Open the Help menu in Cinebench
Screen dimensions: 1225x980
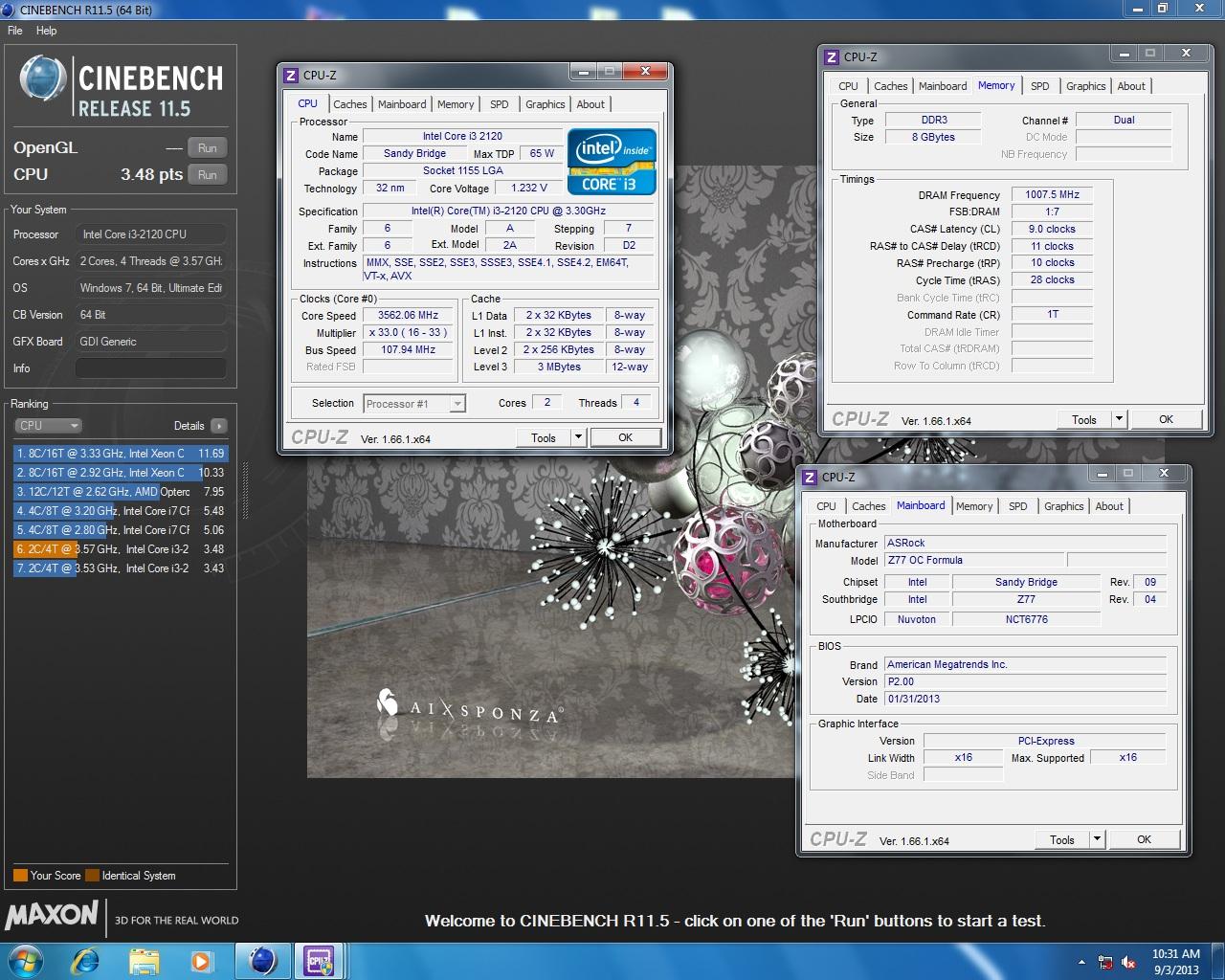(x=47, y=31)
